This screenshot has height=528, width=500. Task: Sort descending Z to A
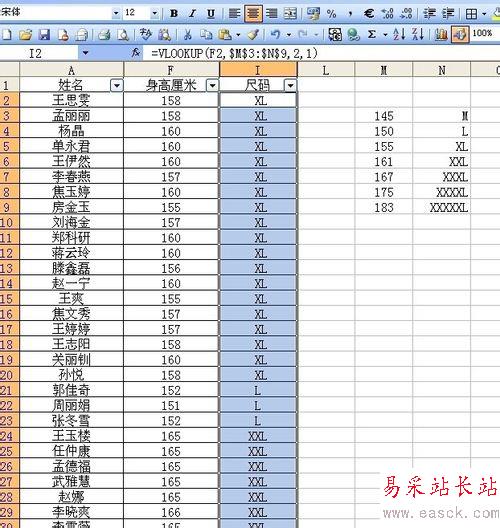418,34
